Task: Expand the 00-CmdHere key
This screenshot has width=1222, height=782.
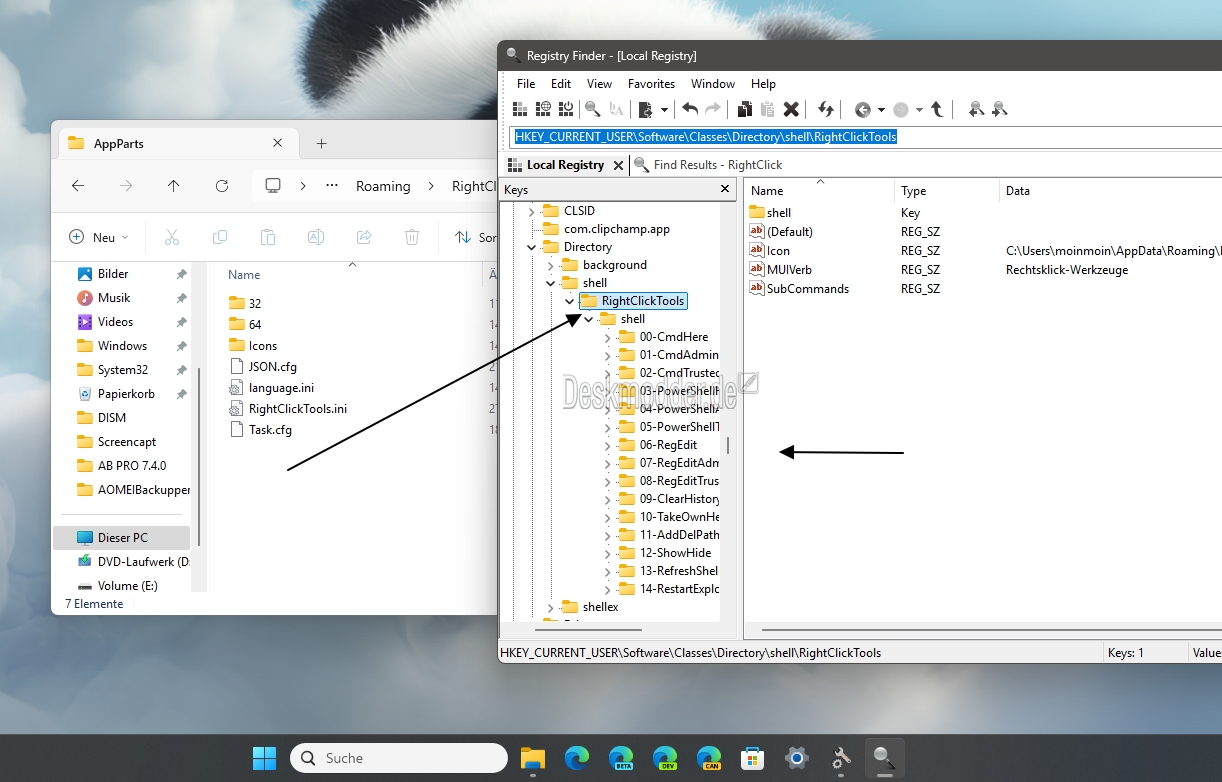Action: tap(607, 337)
